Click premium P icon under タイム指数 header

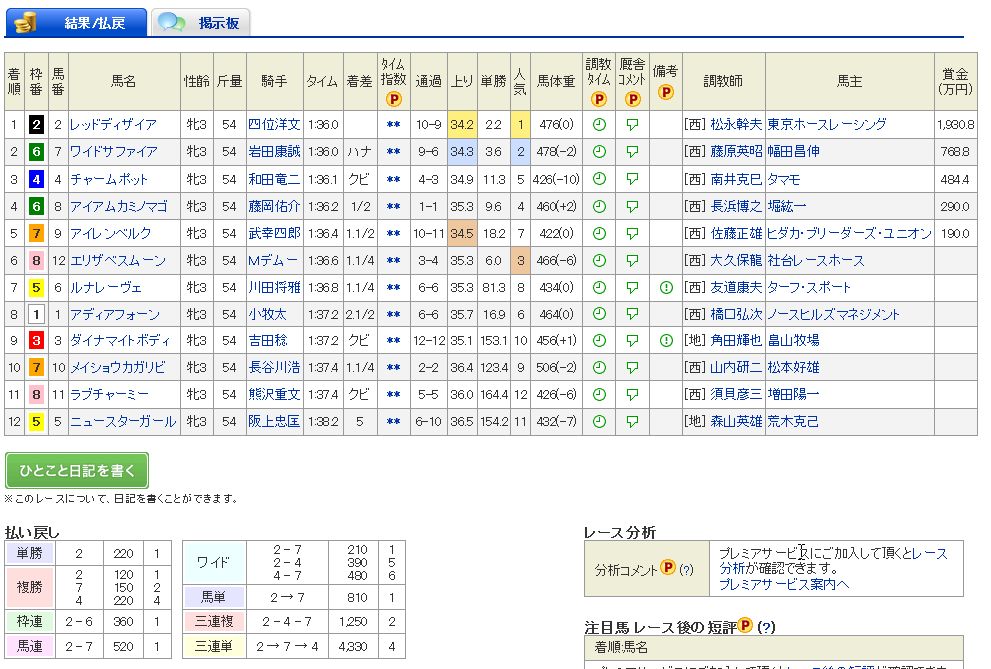(393, 100)
